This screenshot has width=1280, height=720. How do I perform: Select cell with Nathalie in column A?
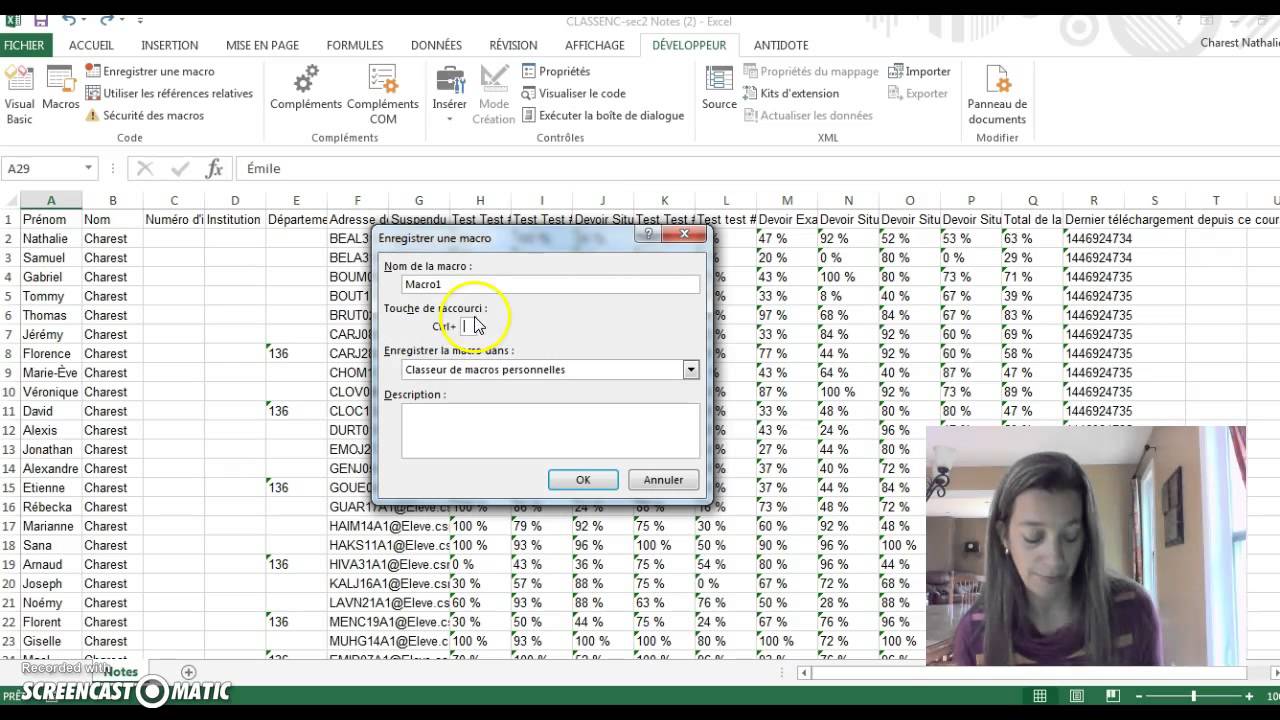(51, 238)
